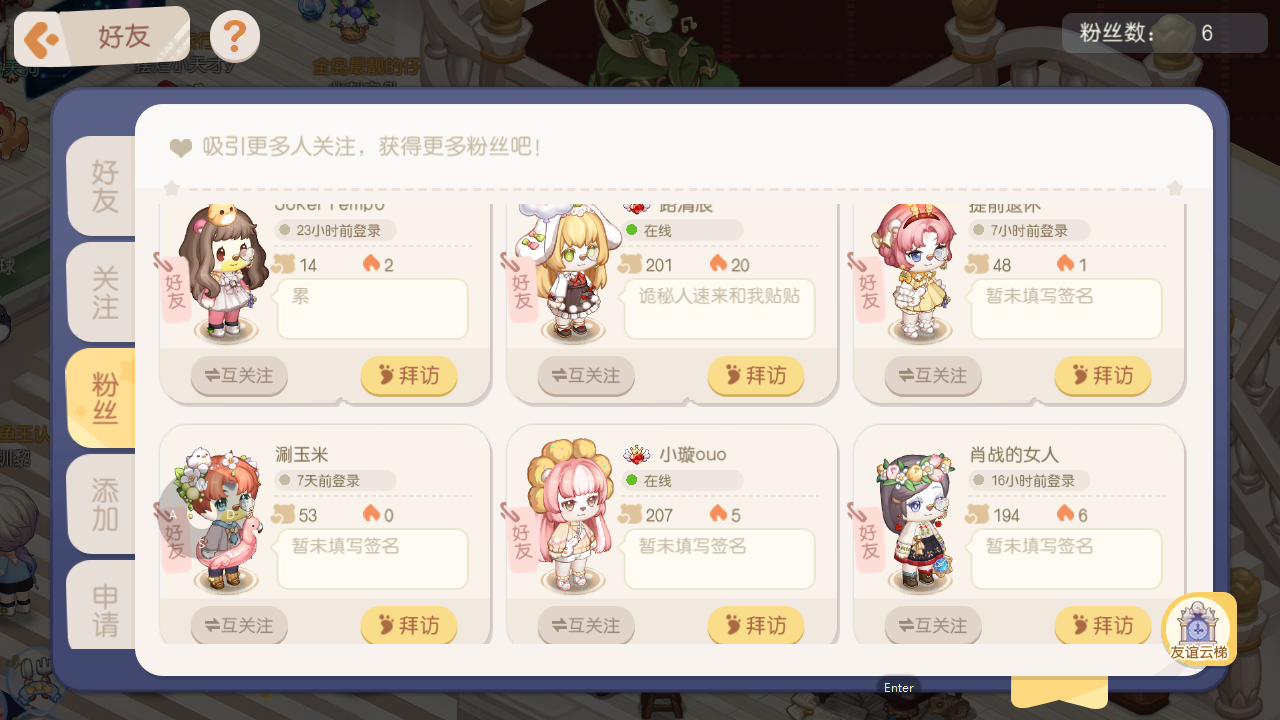Click the 粉丝数 counter display

[x=1165, y=33]
